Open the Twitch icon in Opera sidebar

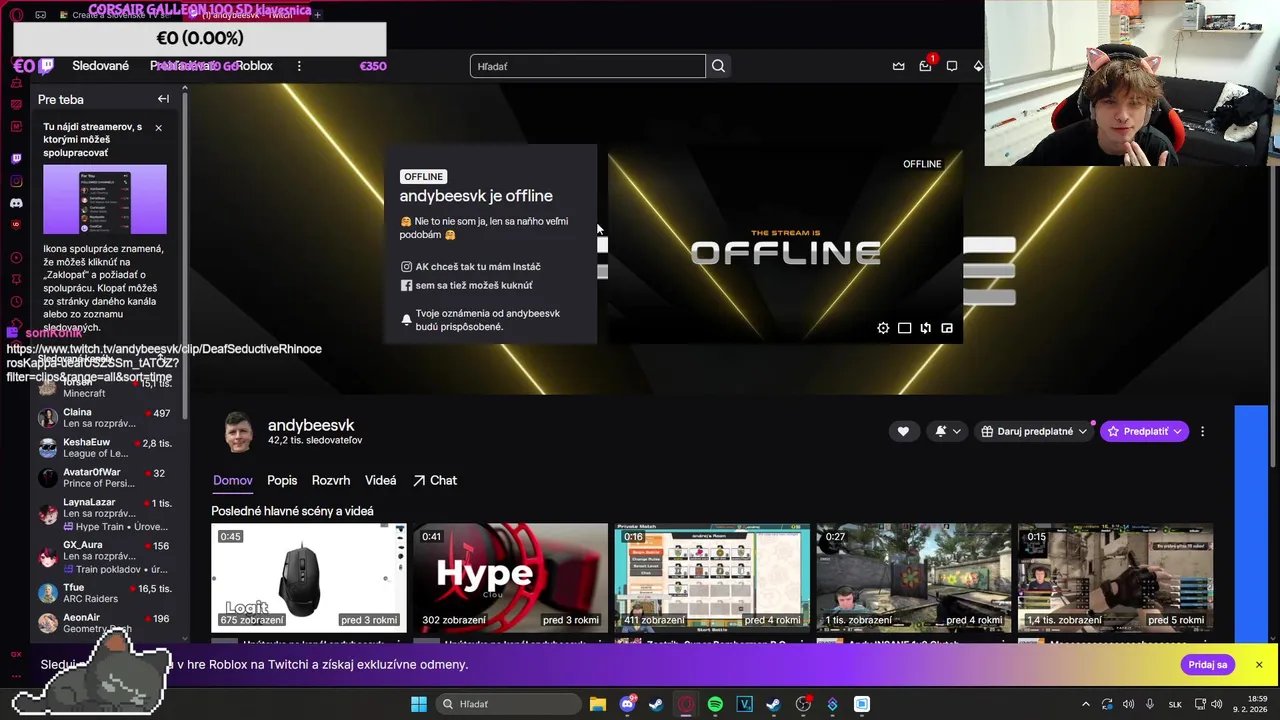pos(16,159)
